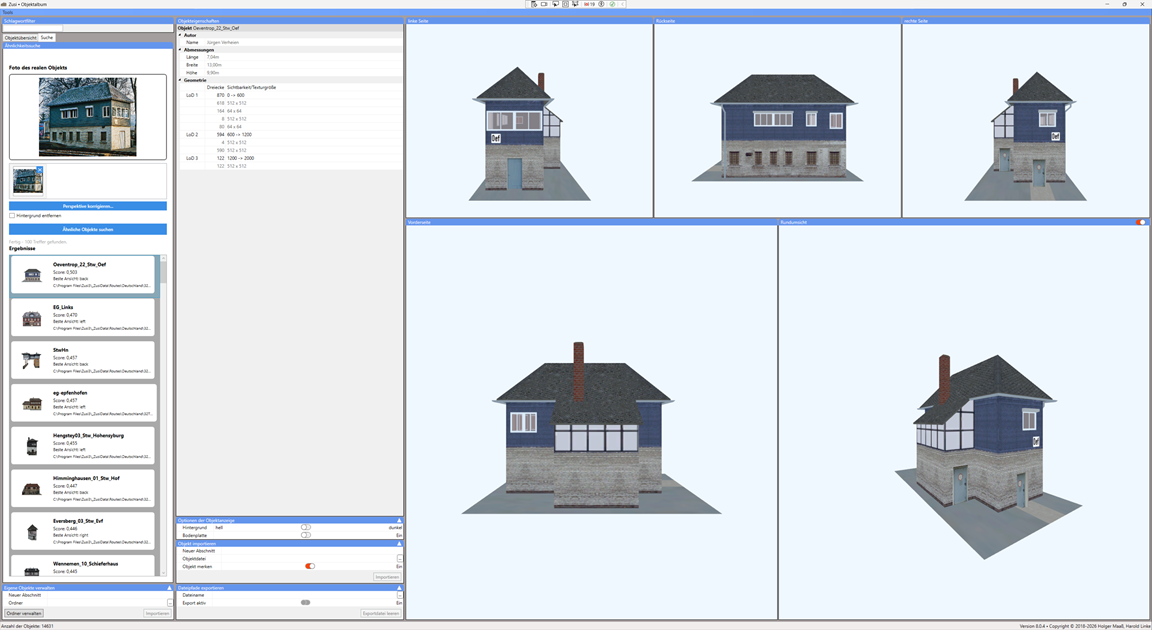
Task: Tick the Hintergrund entfernen checkbox
Action: (12, 216)
